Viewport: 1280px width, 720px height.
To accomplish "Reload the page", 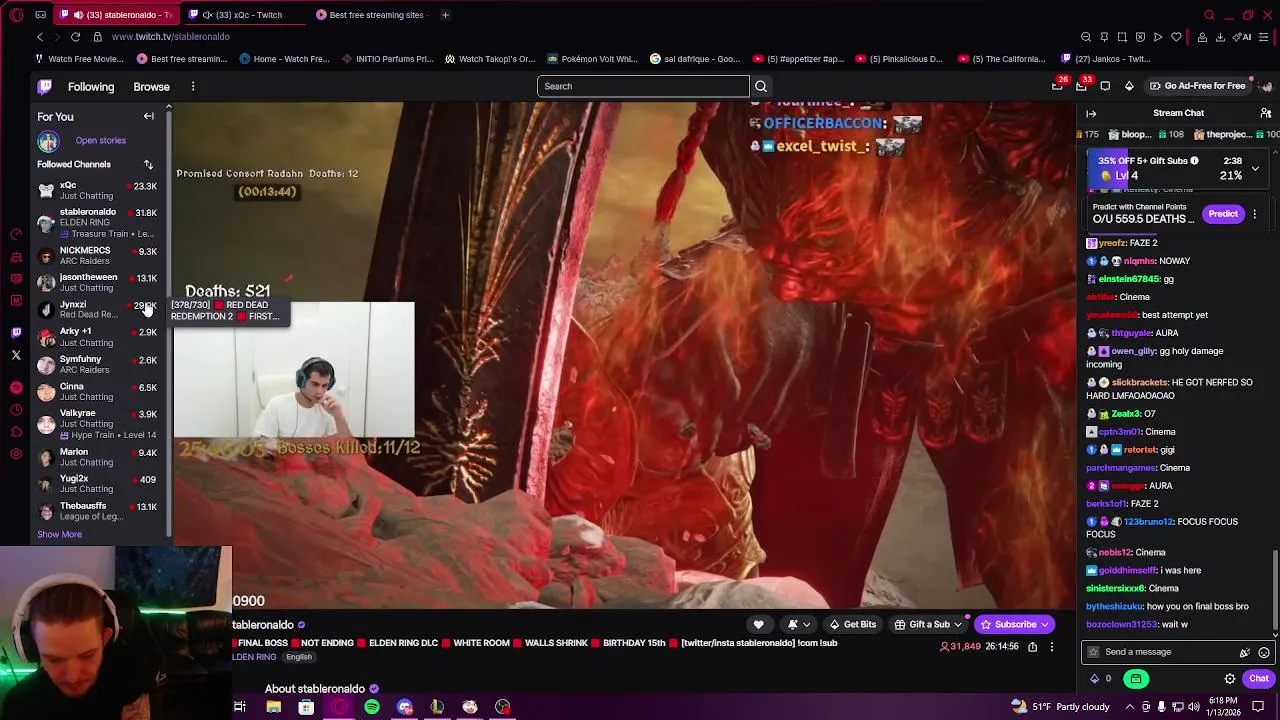I will point(75,37).
